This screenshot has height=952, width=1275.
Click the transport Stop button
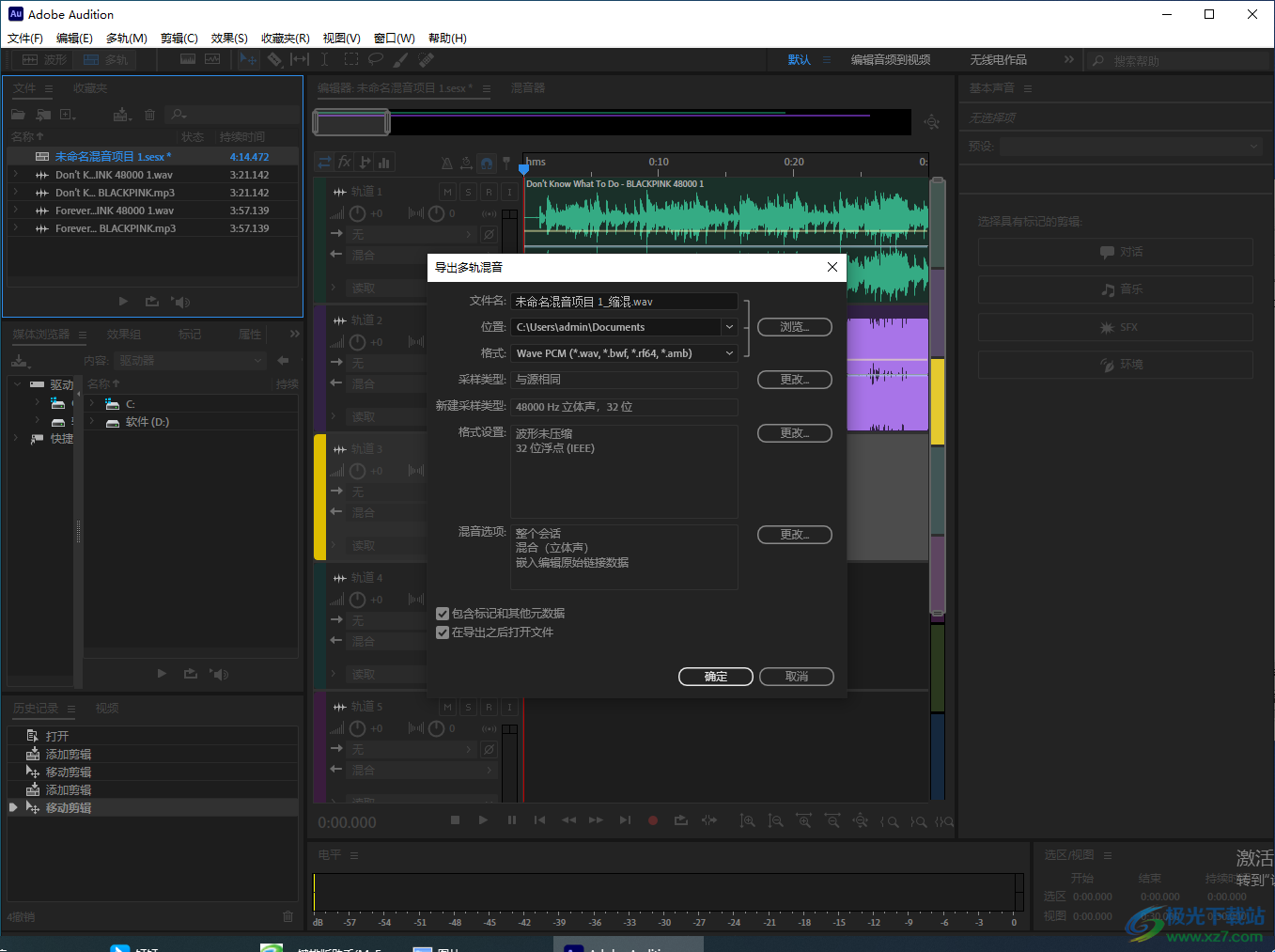coord(455,820)
